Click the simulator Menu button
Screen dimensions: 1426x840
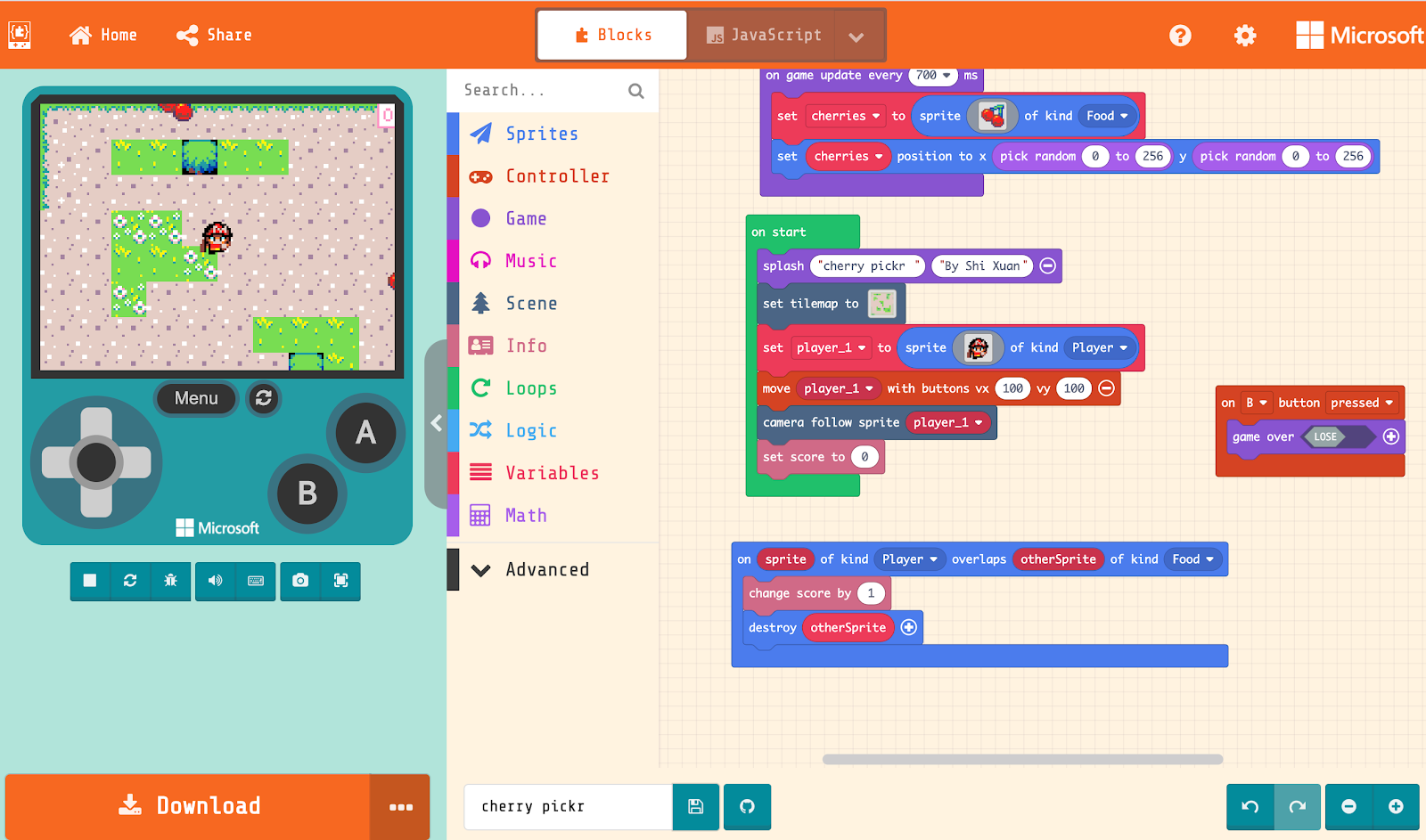[196, 398]
